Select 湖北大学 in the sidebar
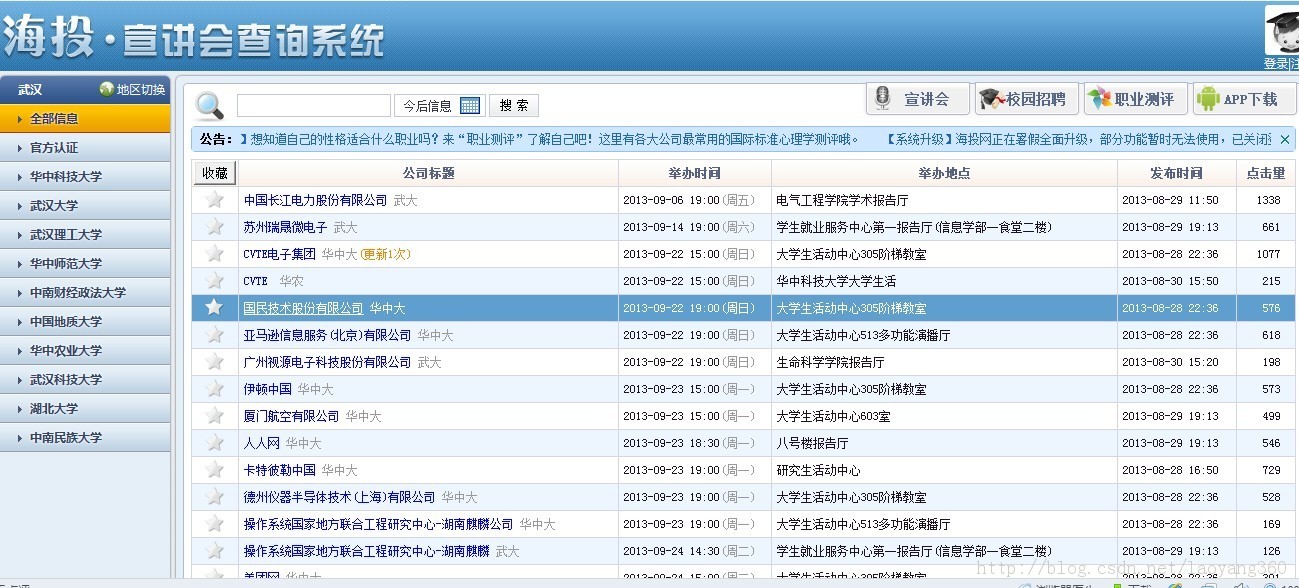 85,408
